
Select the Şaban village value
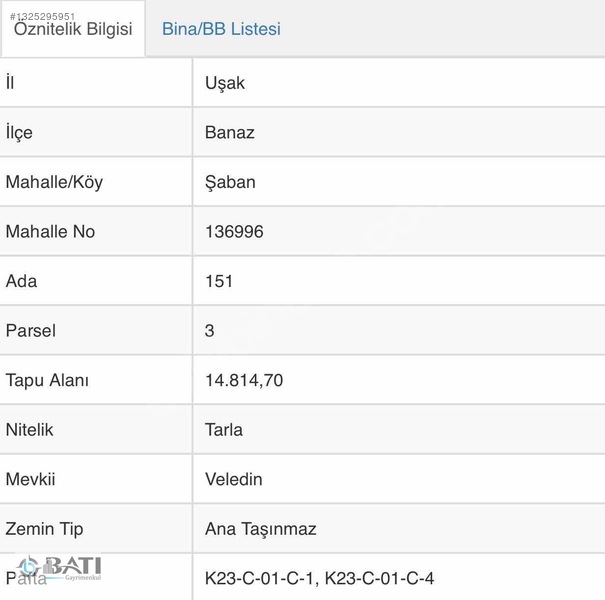click(230, 182)
